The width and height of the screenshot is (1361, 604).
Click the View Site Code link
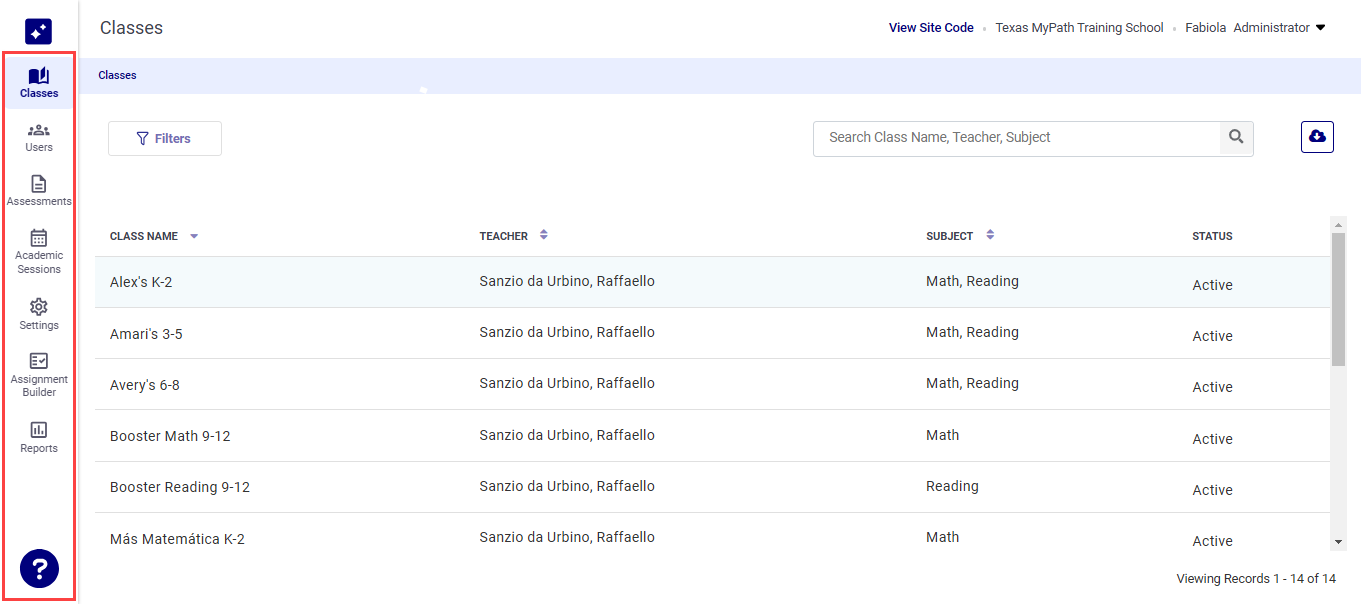(x=931, y=28)
